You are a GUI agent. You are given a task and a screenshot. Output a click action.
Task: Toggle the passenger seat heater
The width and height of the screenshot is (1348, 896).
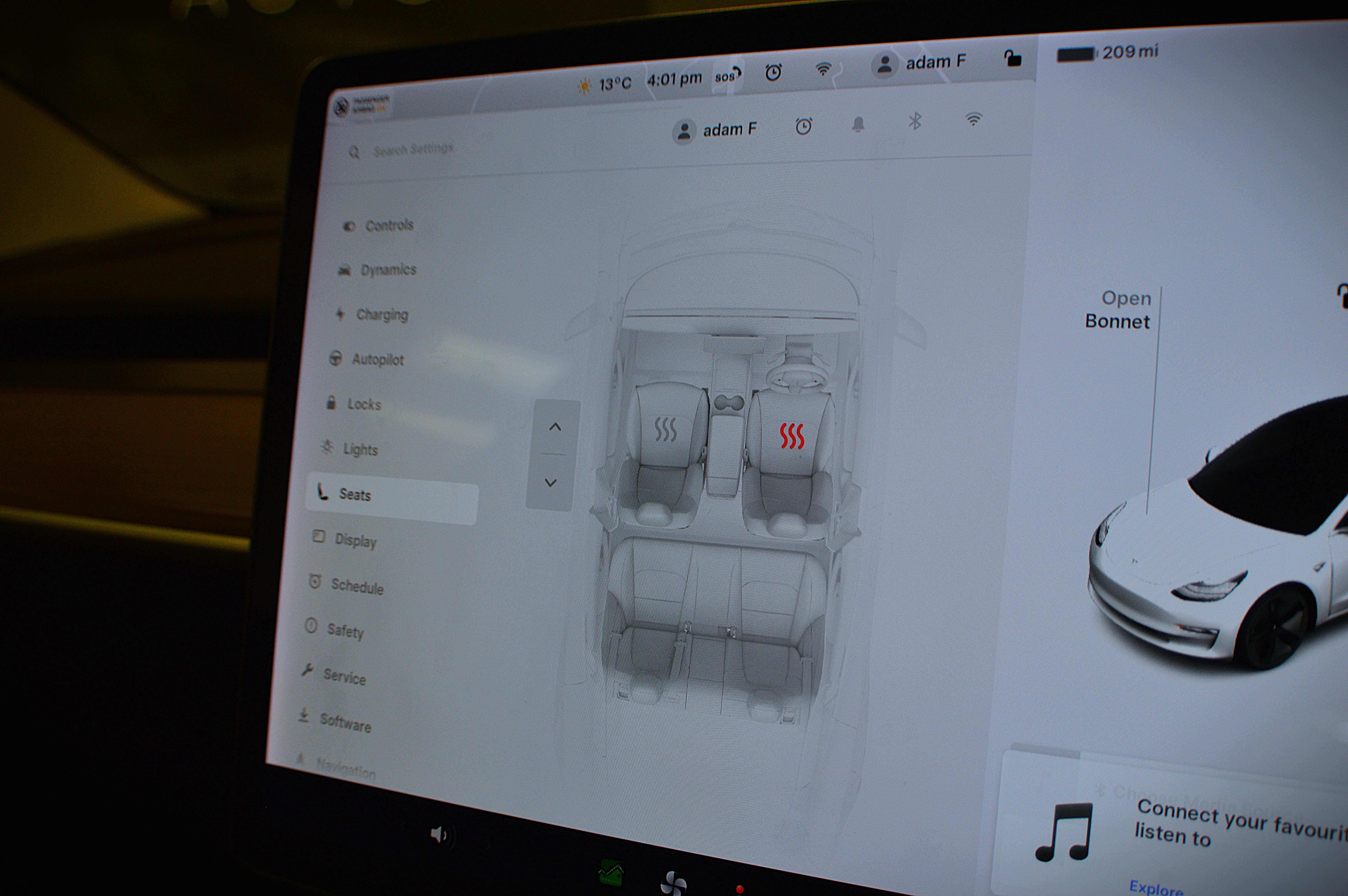(x=666, y=429)
